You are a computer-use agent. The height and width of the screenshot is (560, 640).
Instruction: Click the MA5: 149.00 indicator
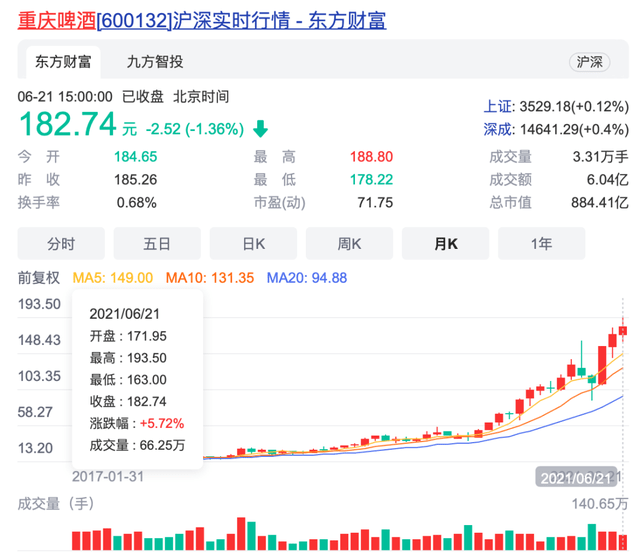[113, 278]
